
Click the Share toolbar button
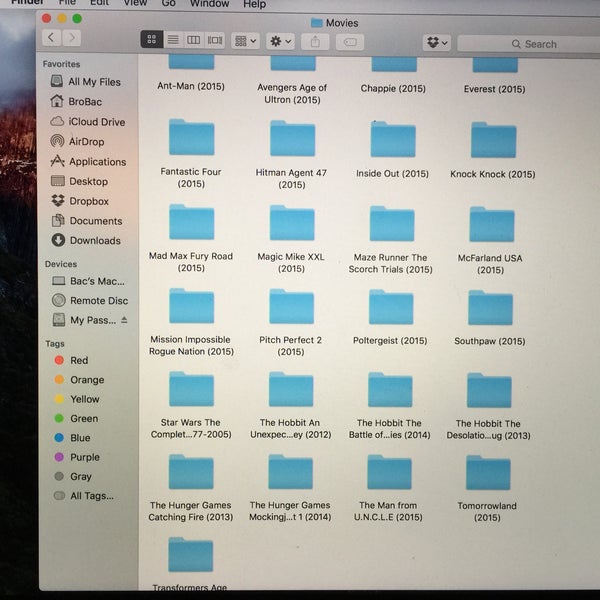[315, 42]
